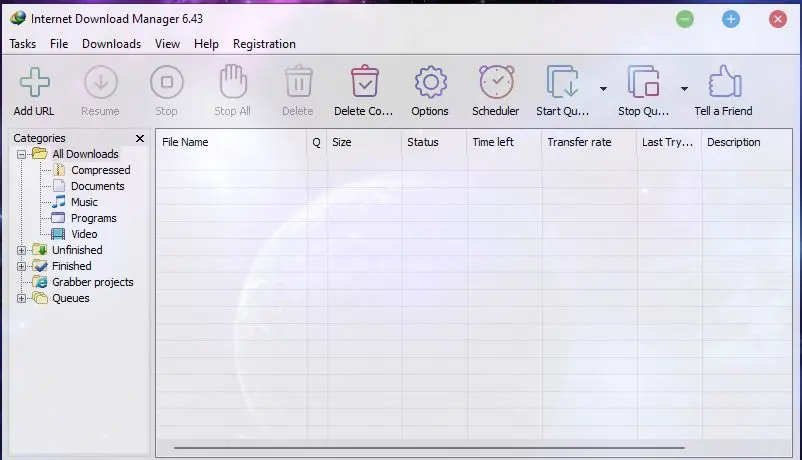The width and height of the screenshot is (802, 460).
Task: Click the Last Try column header
Action: (x=670, y=142)
